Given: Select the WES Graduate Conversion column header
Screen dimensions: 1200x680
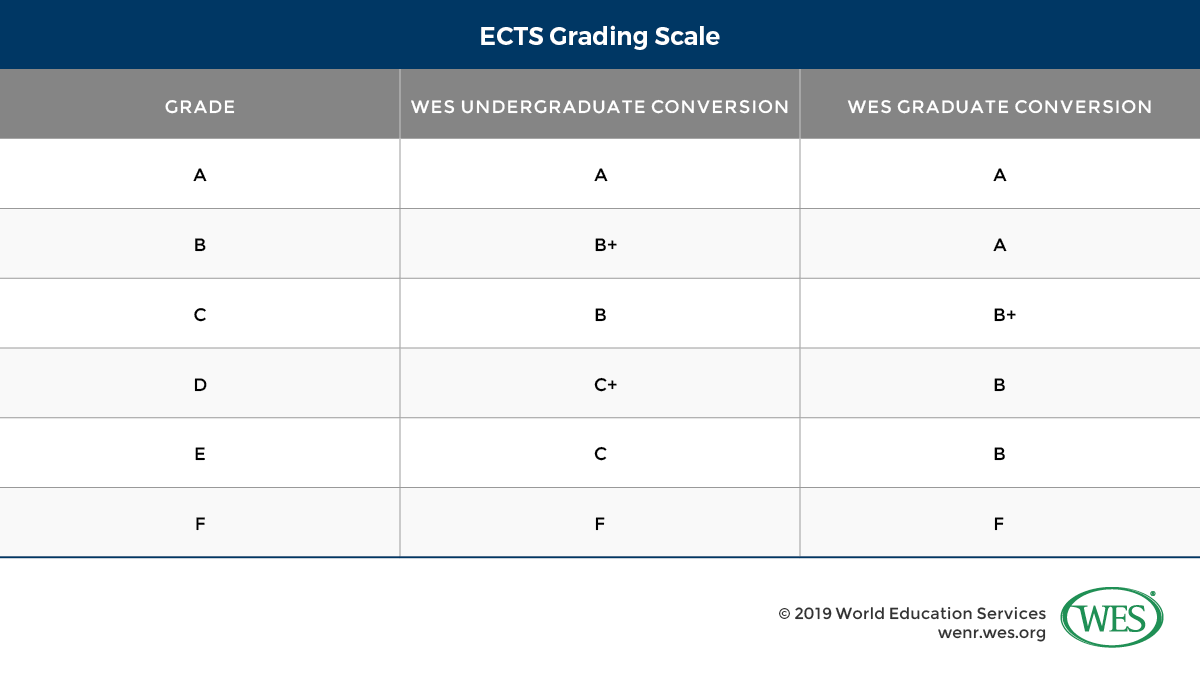Looking at the screenshot, I should coord(1000,106).
